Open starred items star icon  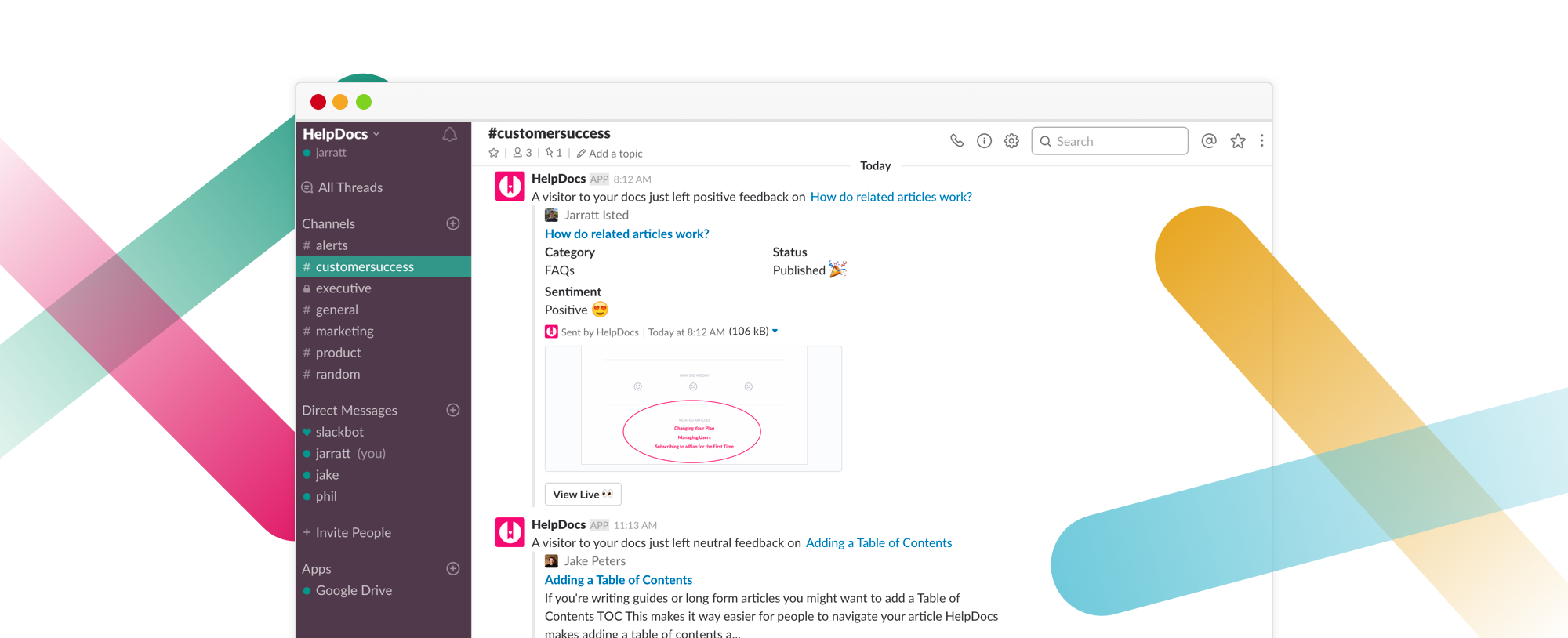1238,140
